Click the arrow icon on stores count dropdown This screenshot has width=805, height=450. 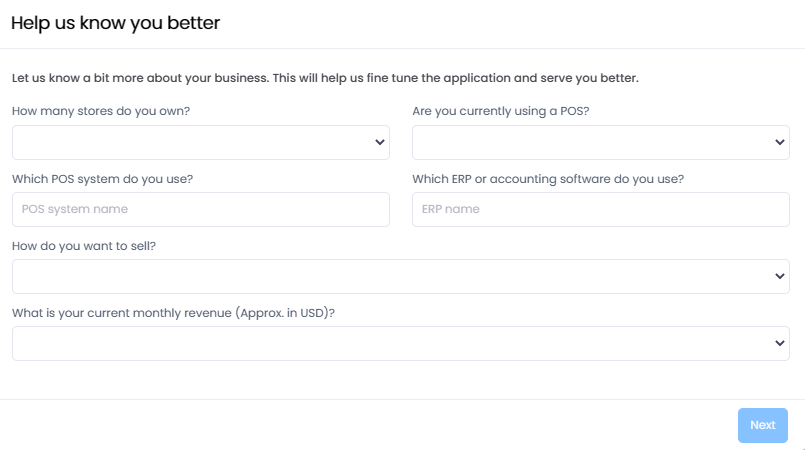[x=380, y=143]
